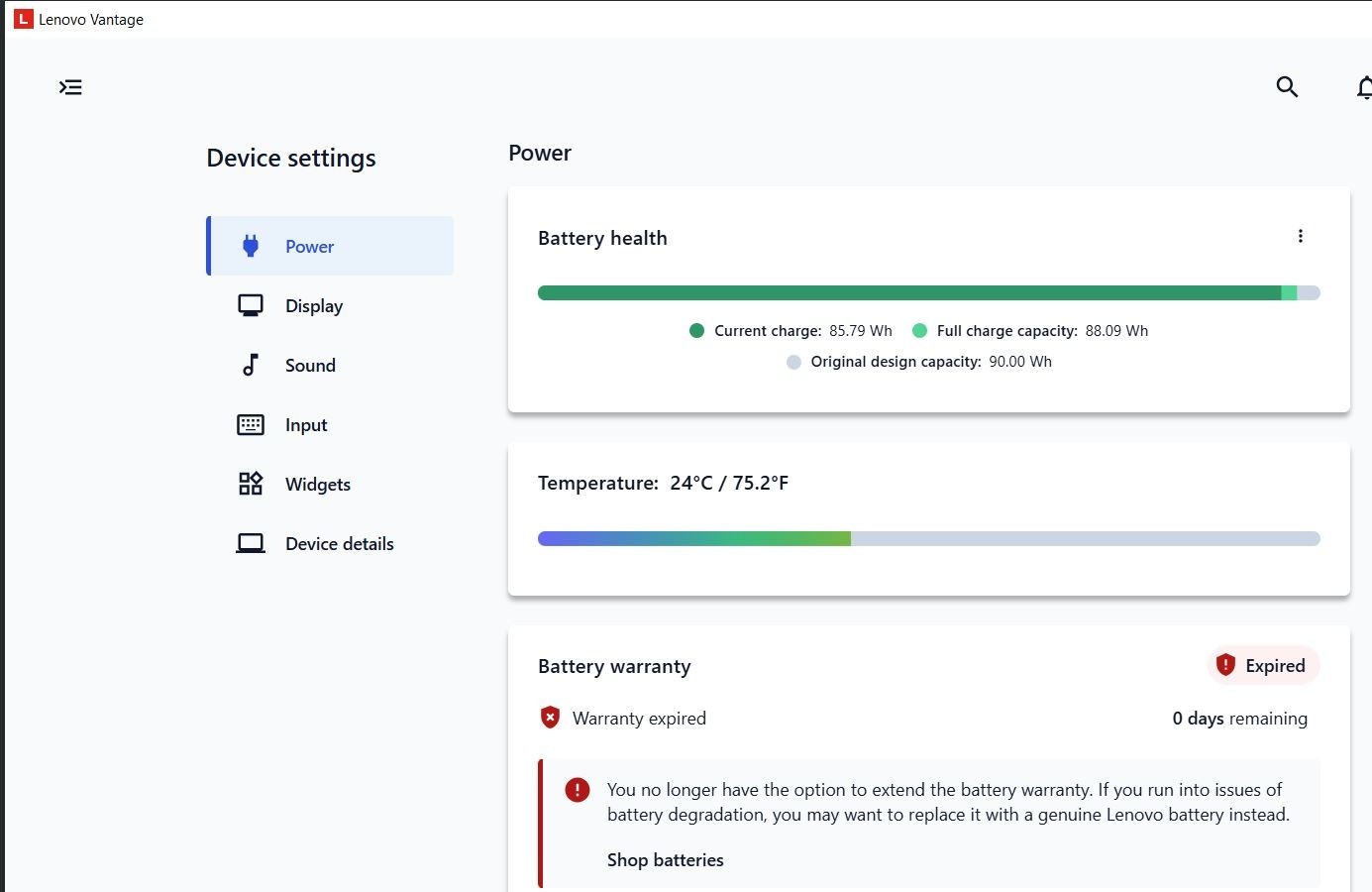Click the Battery warranty heading
Image resolution: width=1372 pixels, height=892 pixels.
[614, 666]
